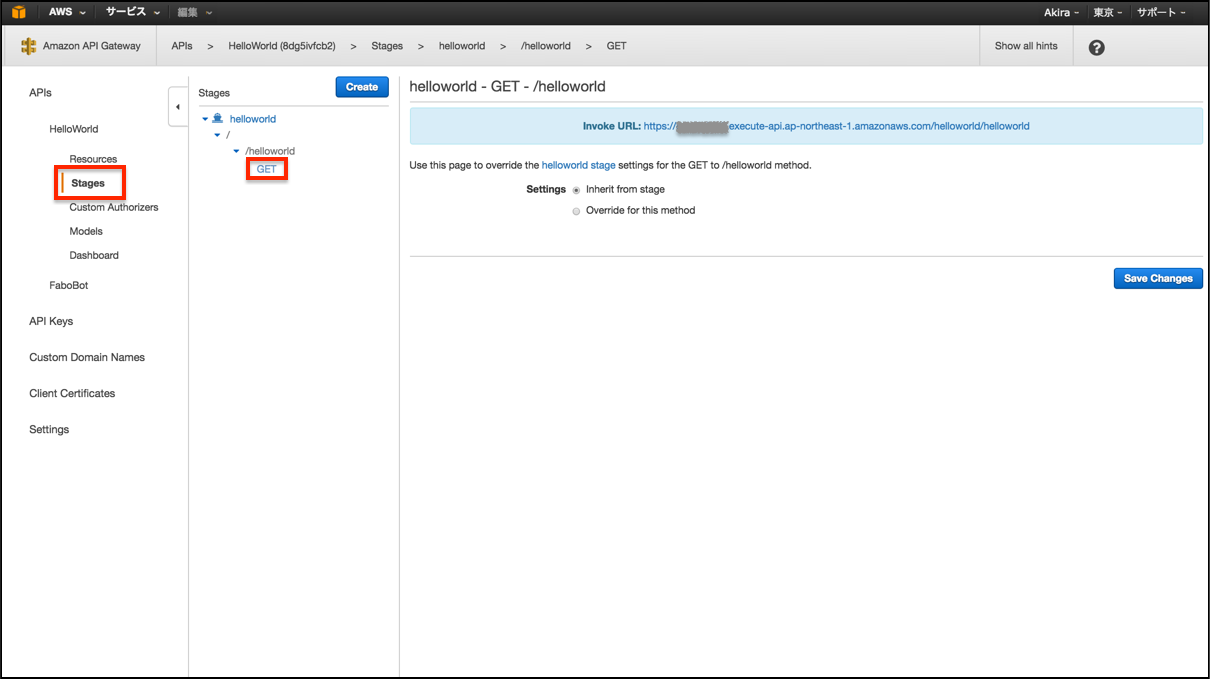Collapse the helloworld stage tree
The width and height of the screenshot is (1210, 679).
(x=206, y=118)
